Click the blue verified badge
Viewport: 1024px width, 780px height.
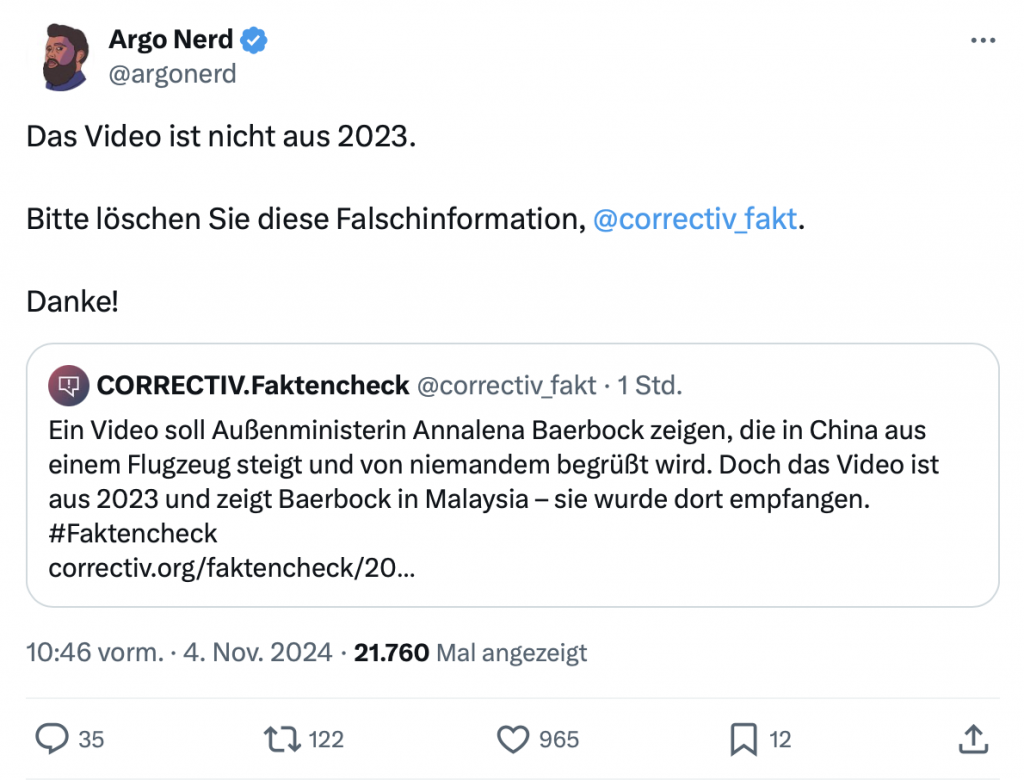click(256, 41)
